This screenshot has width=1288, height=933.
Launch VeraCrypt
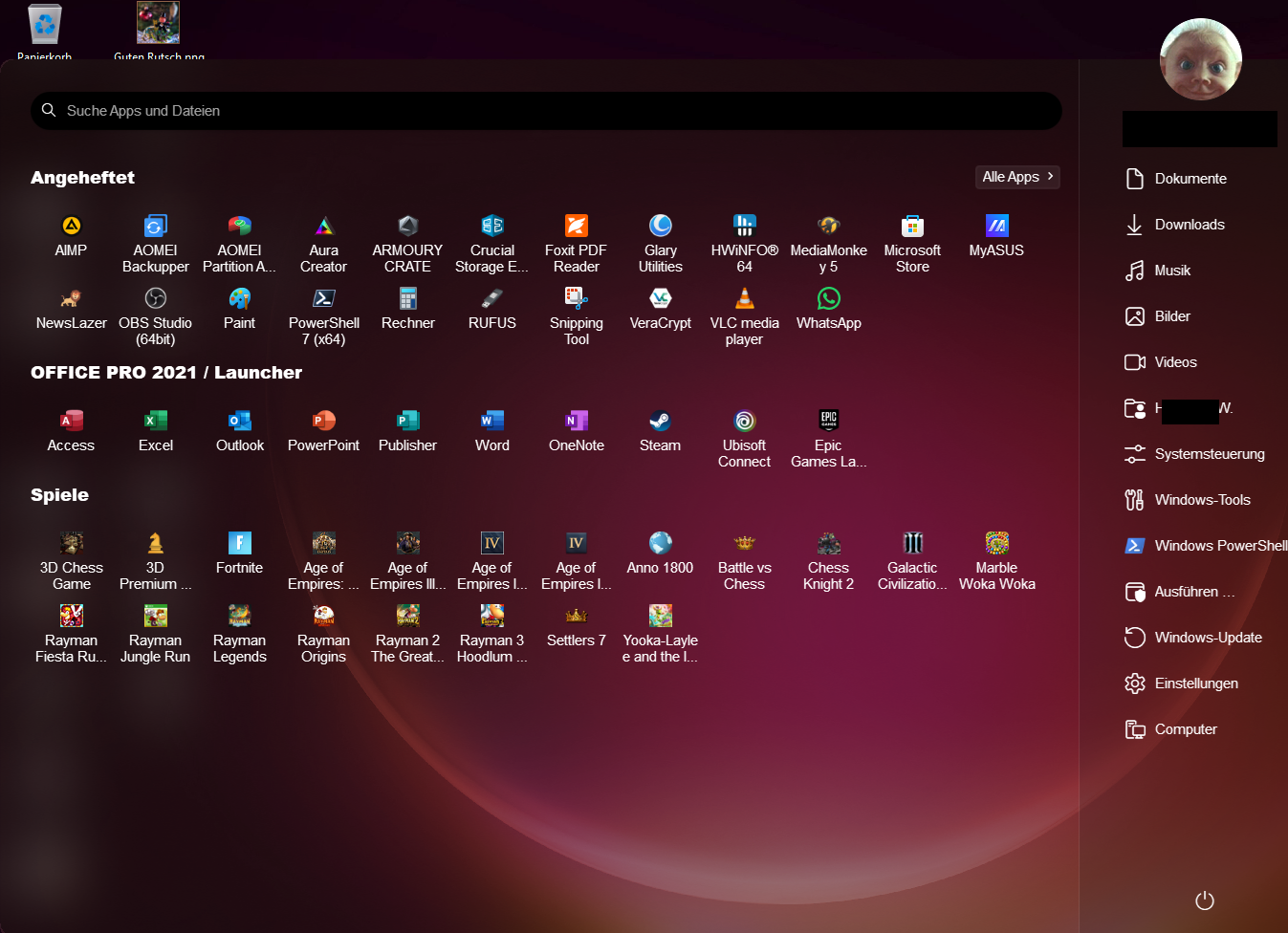coord(660,309)
